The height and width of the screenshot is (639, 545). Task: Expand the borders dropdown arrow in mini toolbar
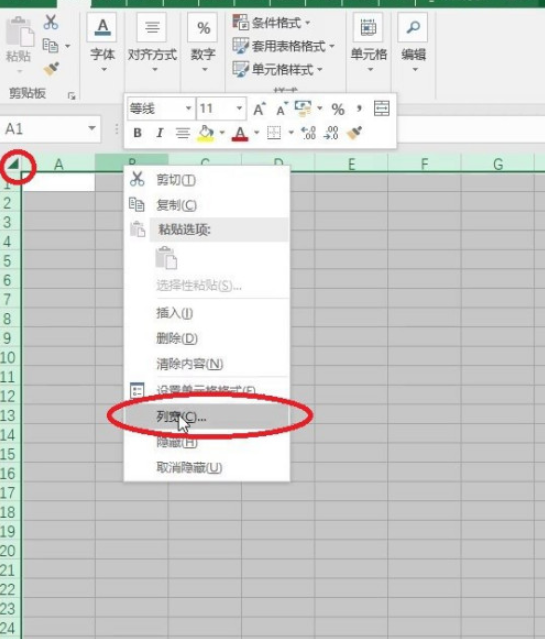click(x=291, y=132)
